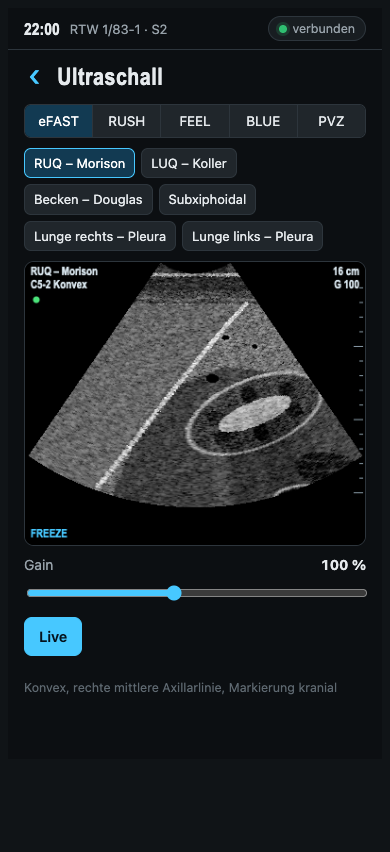Open the PVZ tab
The height and width of the screenshot is (852, 390).
(331, 121)
